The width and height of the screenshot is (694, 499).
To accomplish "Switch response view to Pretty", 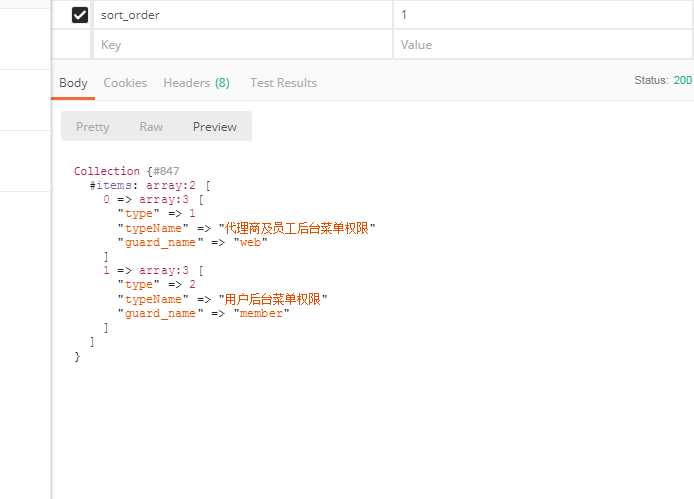I will click(93, 127).
